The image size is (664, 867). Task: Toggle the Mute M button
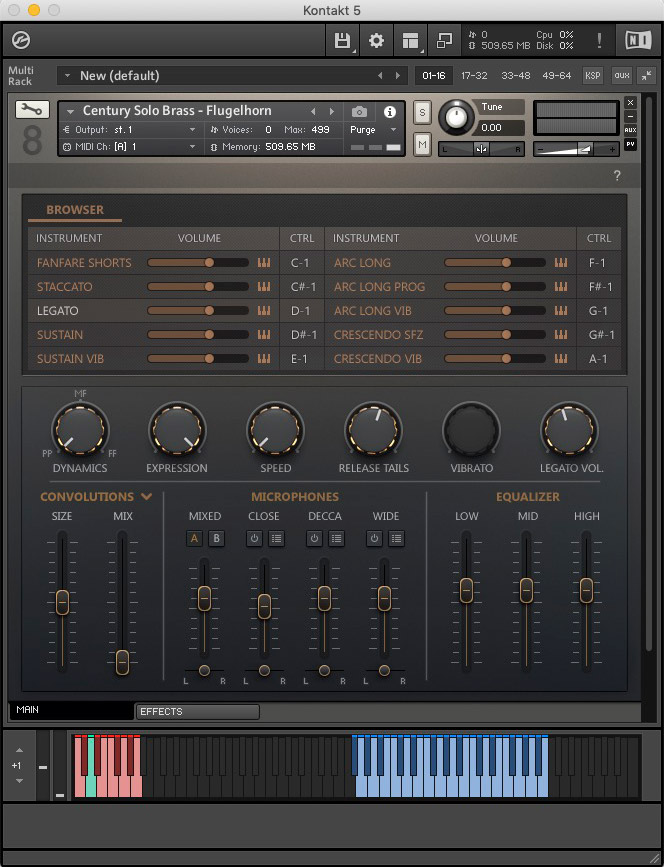pos(422,145)
